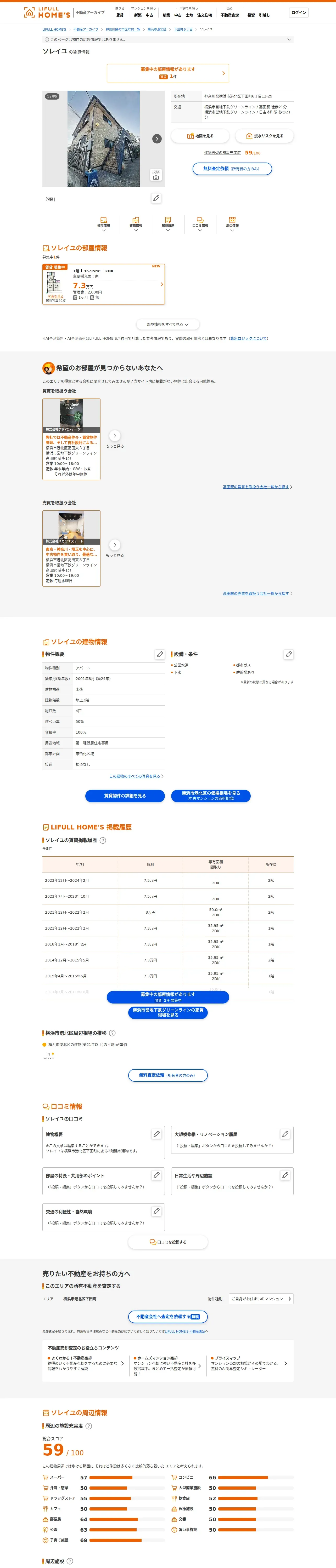Open the 7.3万円 room listing chevron
Image resolution: width=336 pixels, height=1568 pixels.
point(162,284)
